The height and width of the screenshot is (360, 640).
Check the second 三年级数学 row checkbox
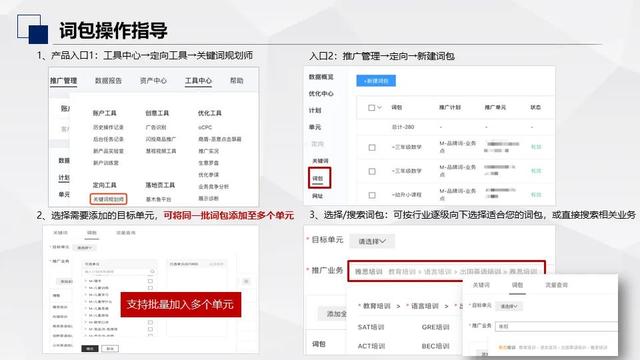pyautogui.click(x=372, y=171)
